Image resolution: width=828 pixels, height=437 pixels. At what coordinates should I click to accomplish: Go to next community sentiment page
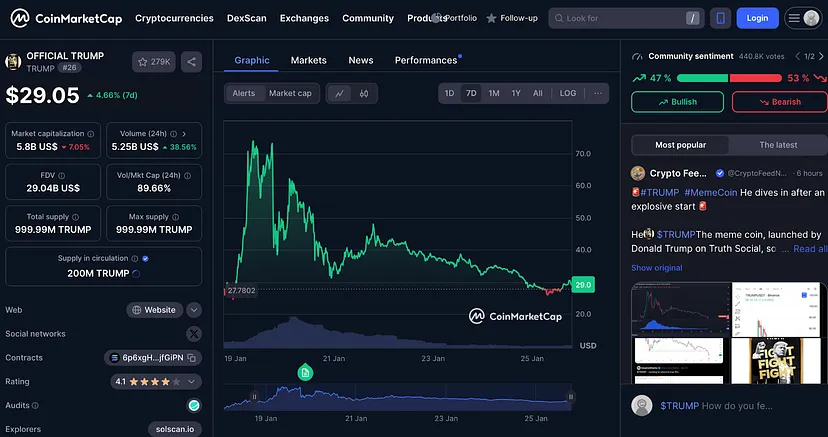(x=821, y=56)
